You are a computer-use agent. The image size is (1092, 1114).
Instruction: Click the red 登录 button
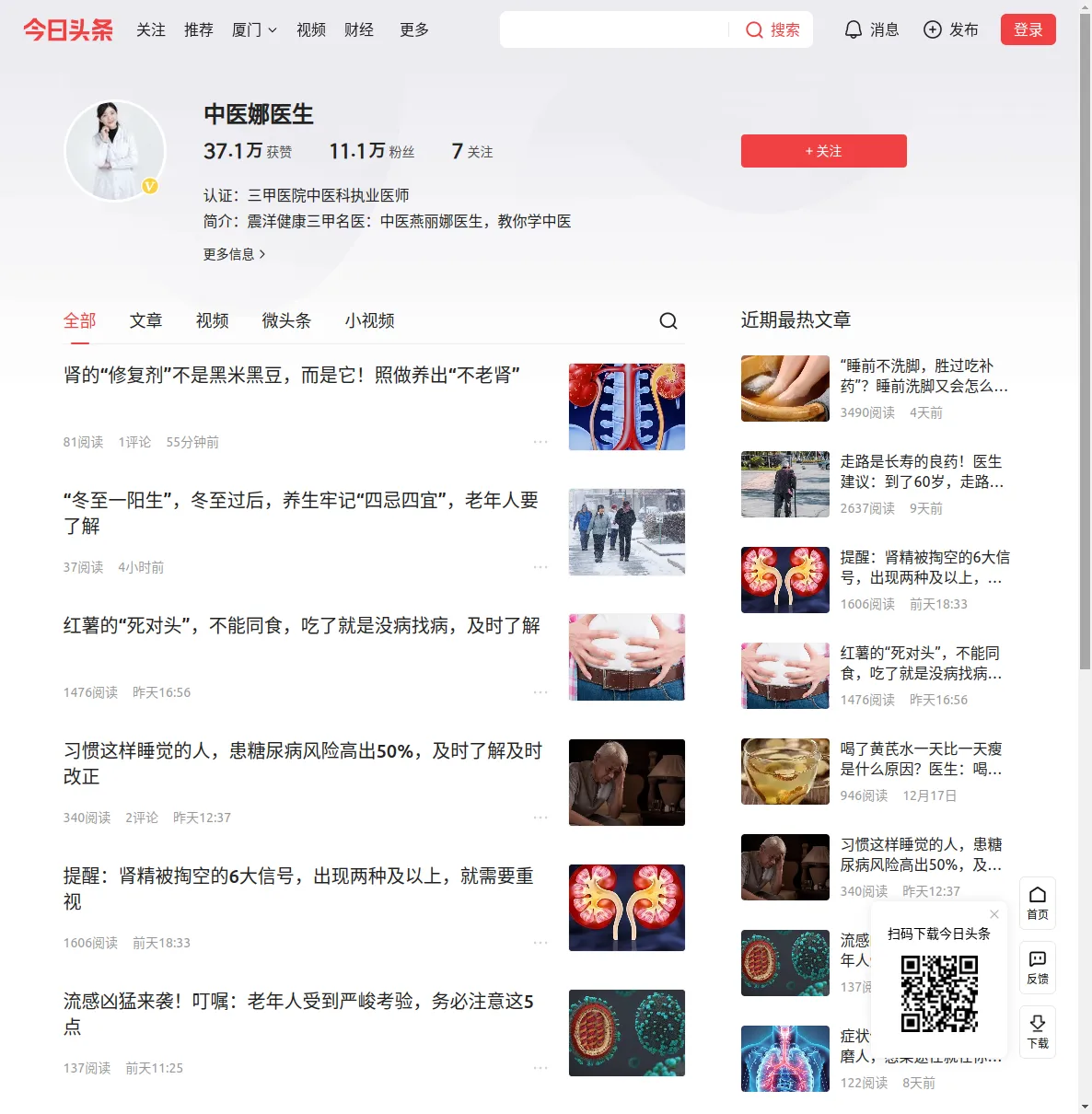point(1028,29)
